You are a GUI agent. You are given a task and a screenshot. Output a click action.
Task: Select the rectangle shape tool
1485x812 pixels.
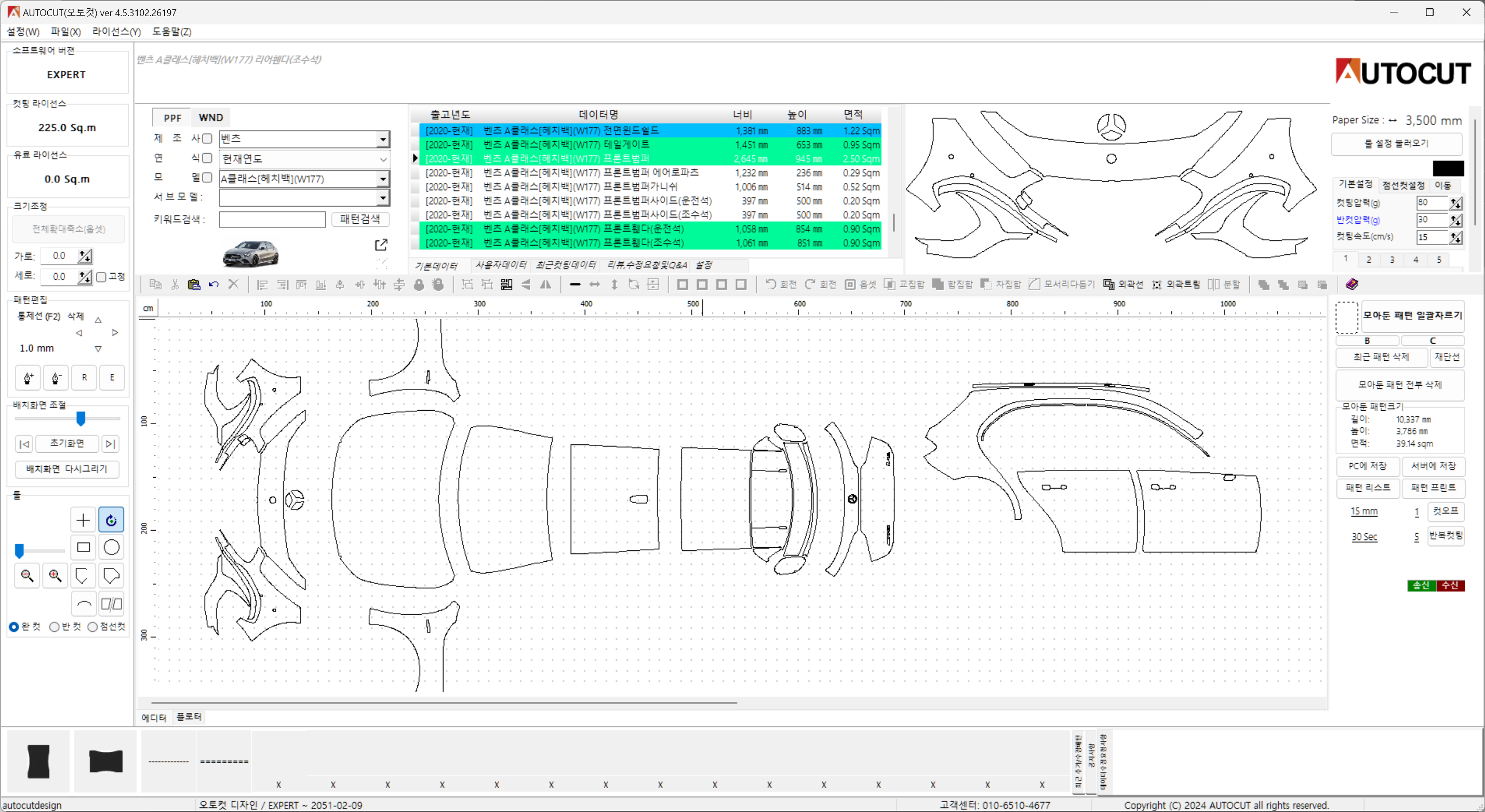83,547
